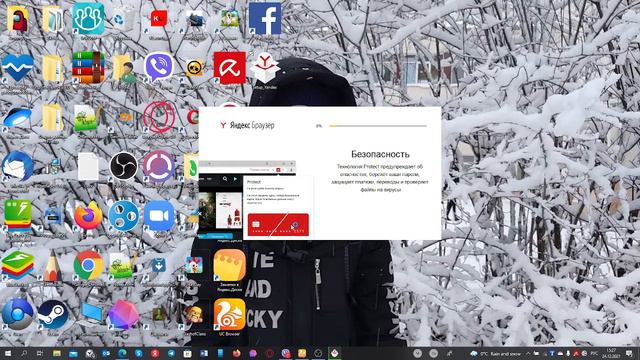Open the red Kaspersky 'K' shortcut
This screenshot has width=640, height=360.
point(159,19)
